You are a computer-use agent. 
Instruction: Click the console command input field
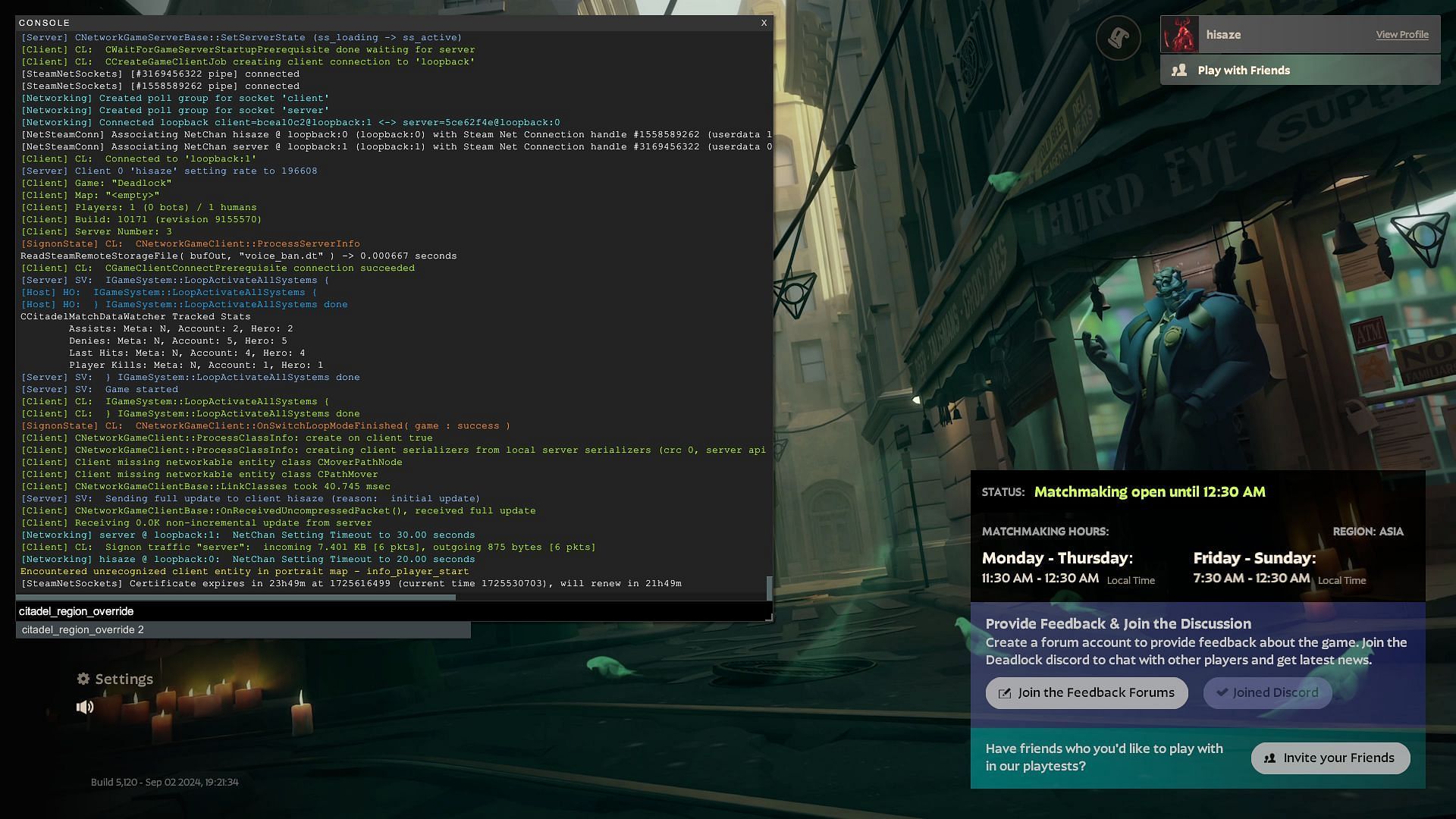393,611
